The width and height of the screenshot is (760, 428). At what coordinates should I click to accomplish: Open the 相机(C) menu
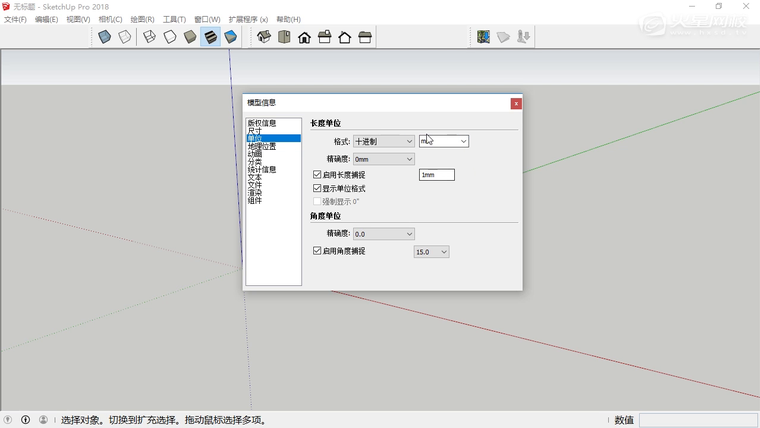click(x=110, y=19)
